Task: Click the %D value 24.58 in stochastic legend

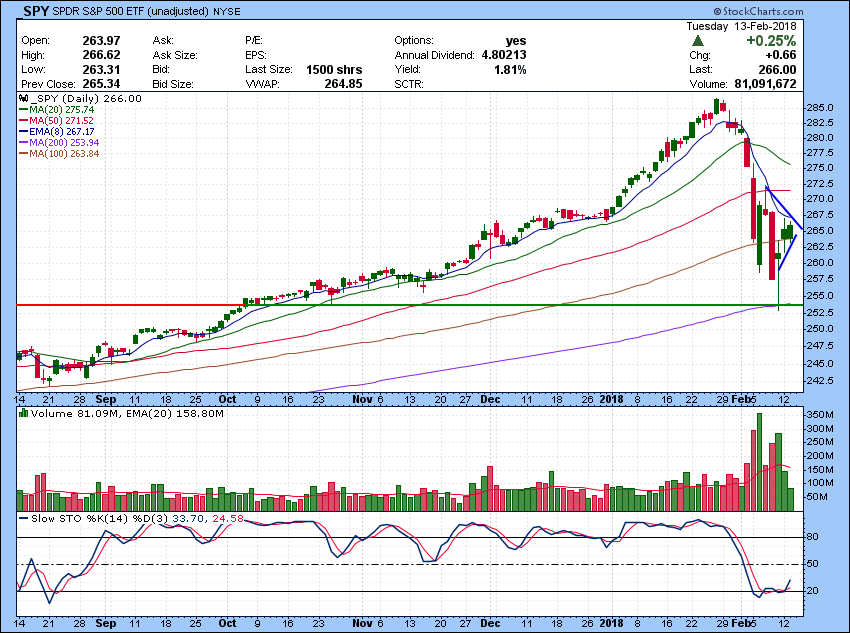Action: tap(228, 519)
